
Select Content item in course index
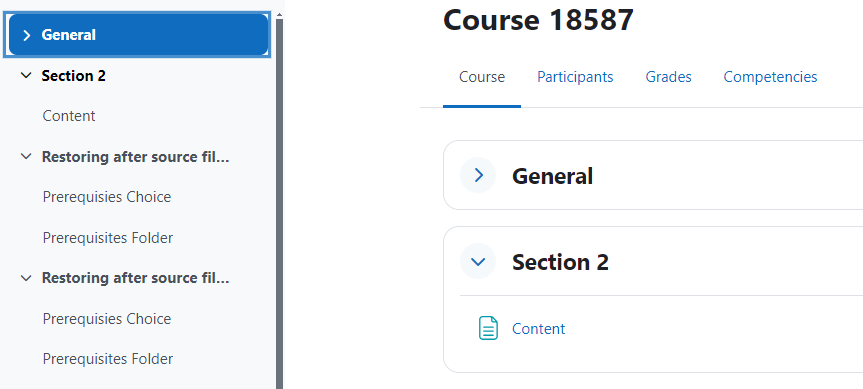click(x=69, y=116)
